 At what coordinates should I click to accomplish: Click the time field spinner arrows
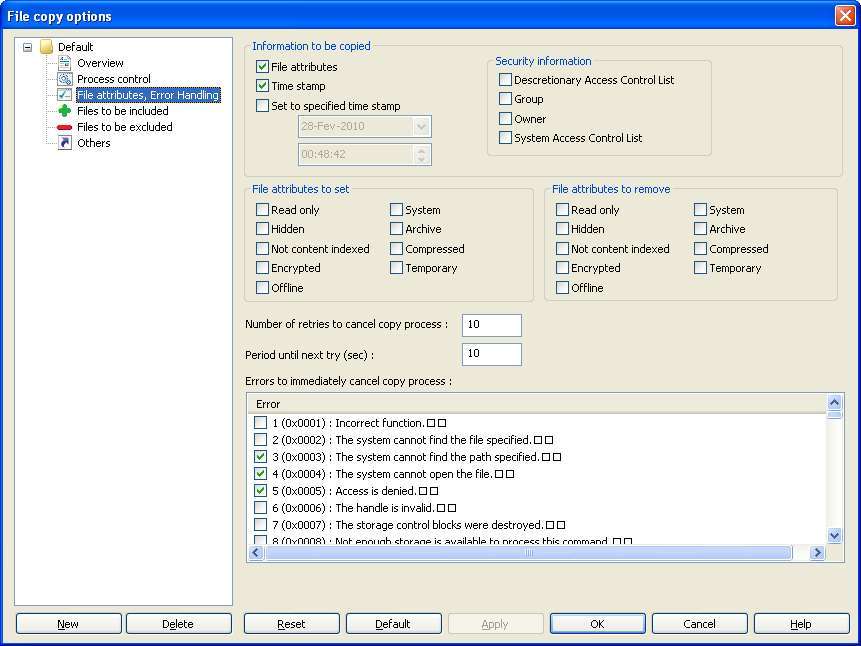(421, 155)
